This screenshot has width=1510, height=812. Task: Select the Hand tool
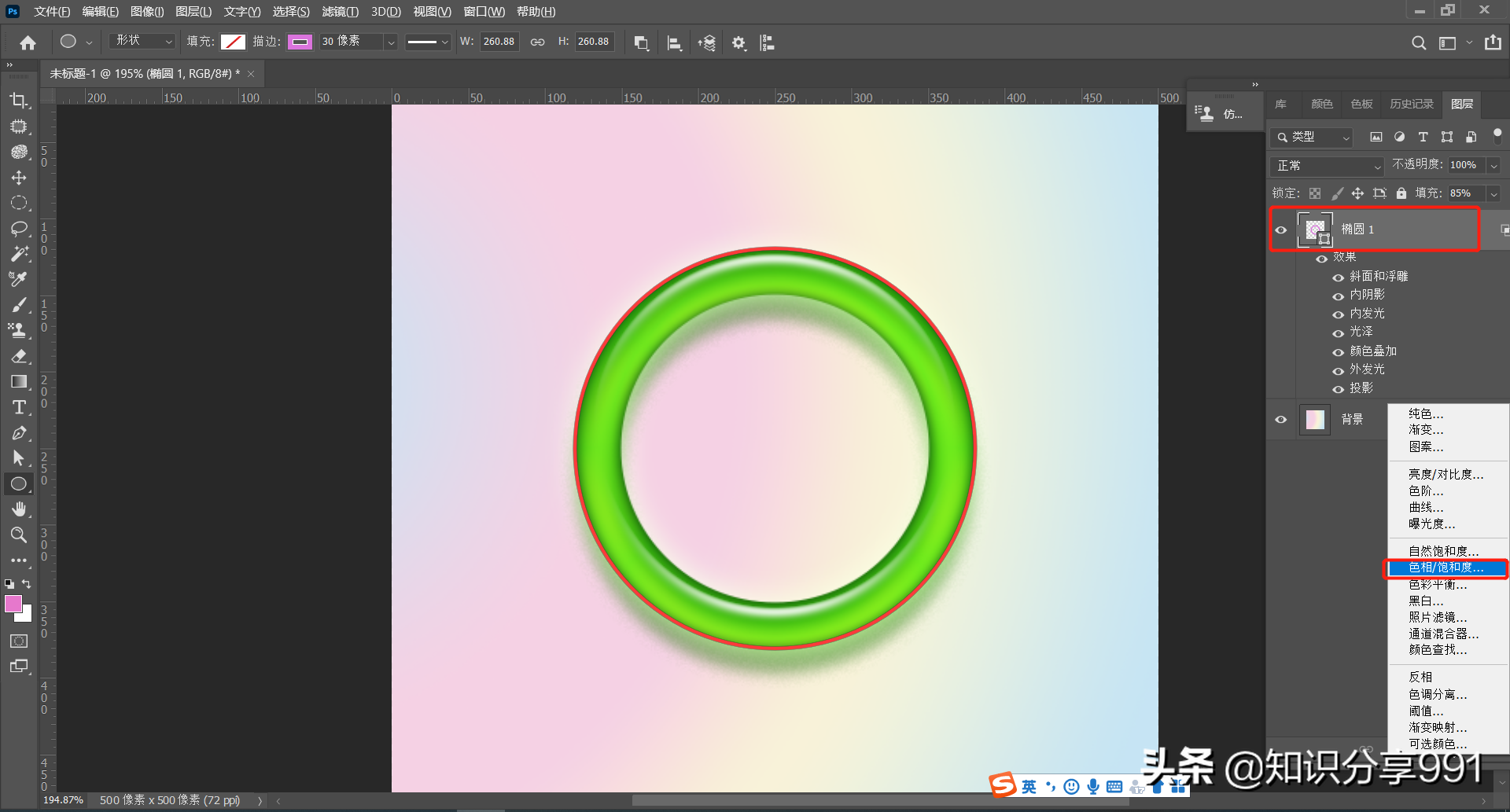click(x=19, y=509)
